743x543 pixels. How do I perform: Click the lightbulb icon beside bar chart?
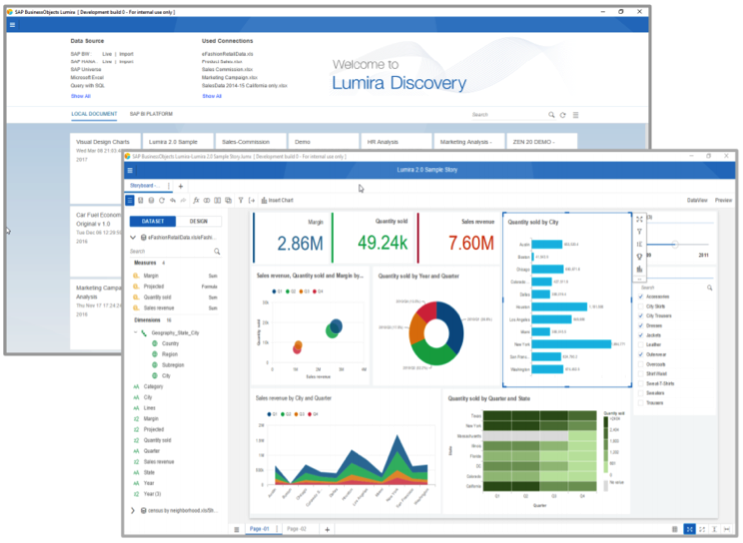click(639, 256)
